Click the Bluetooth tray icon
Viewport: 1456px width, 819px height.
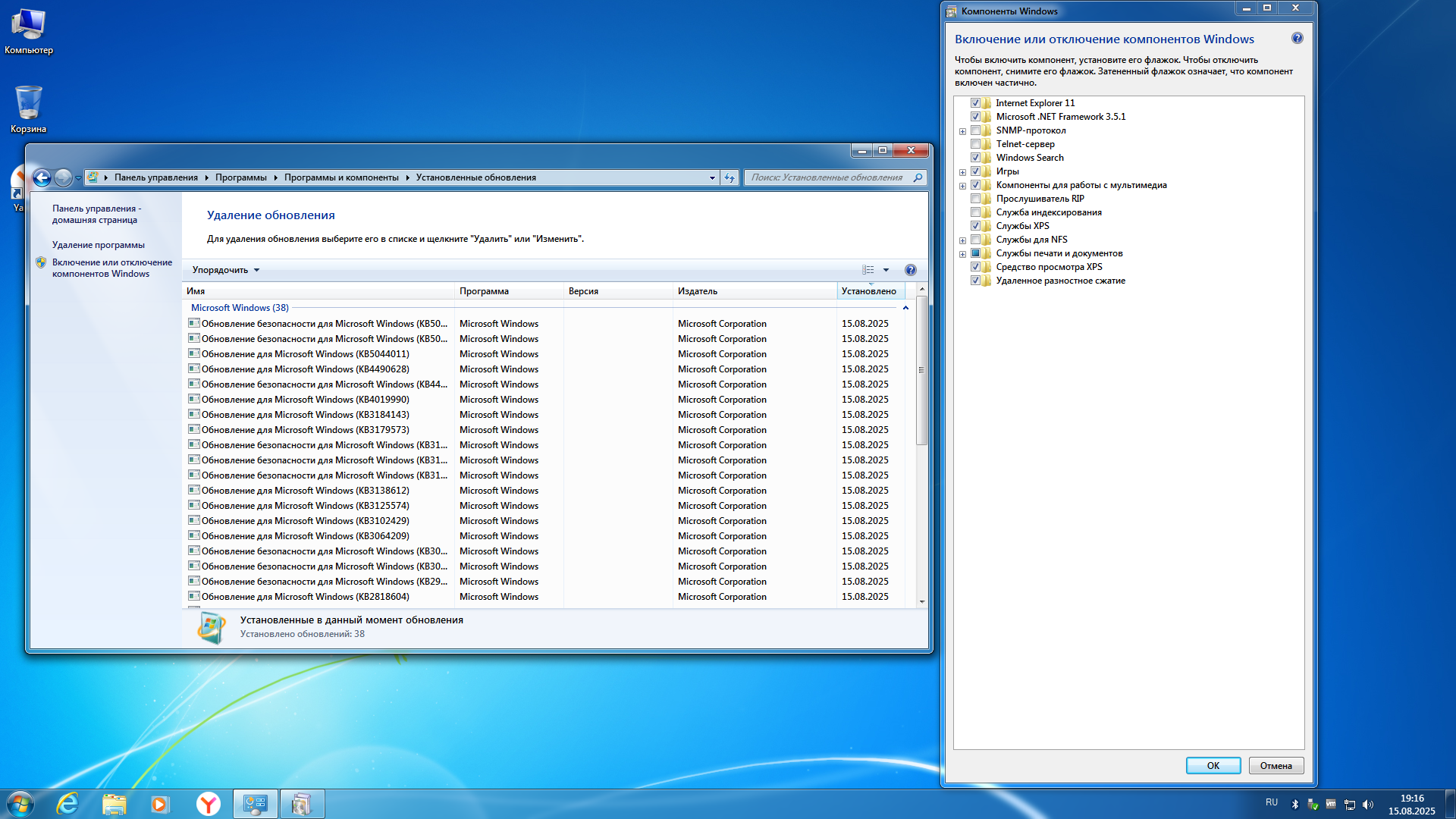pos(1295,805)
